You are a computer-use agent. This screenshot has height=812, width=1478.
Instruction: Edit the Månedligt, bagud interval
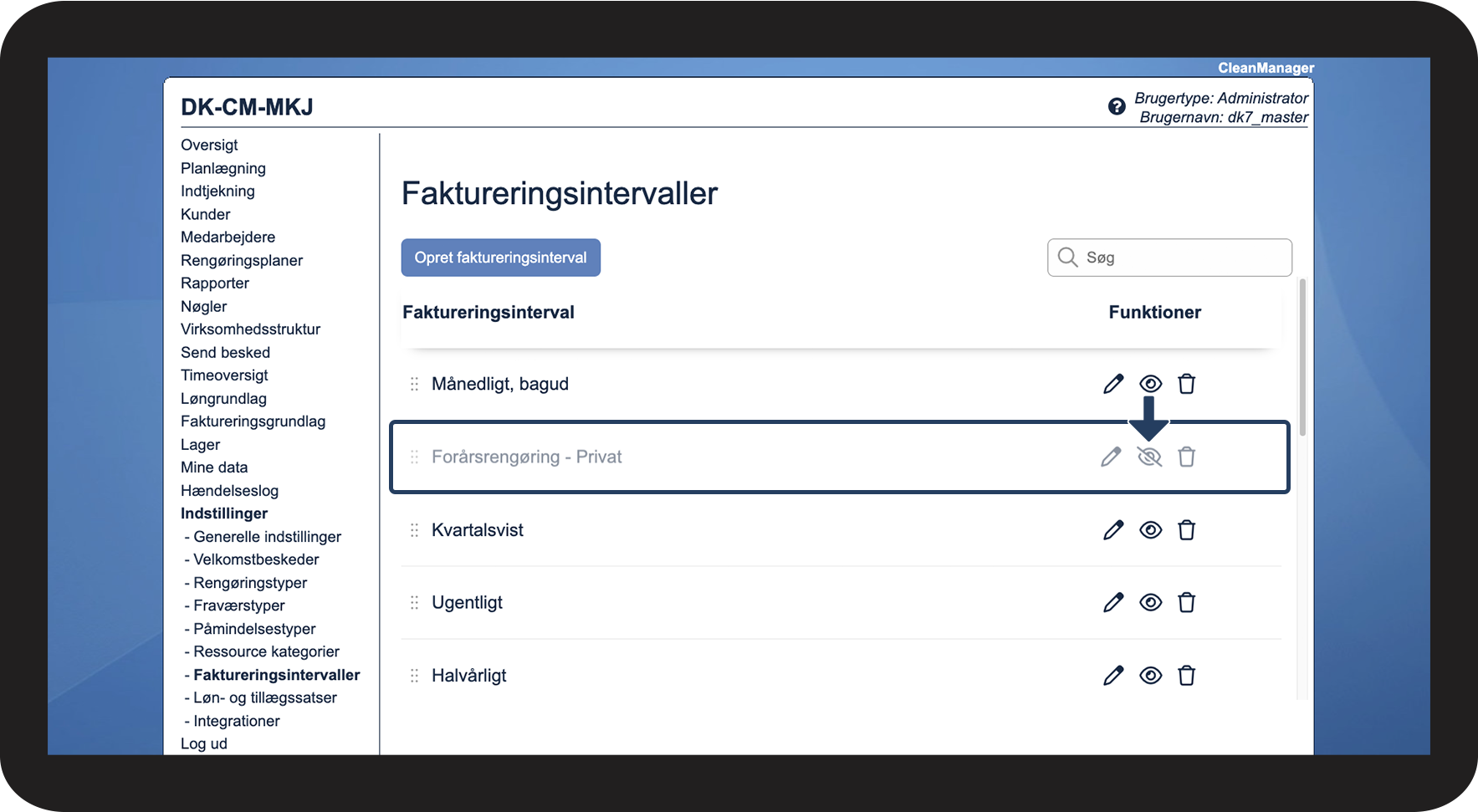tap(1113, 384)
